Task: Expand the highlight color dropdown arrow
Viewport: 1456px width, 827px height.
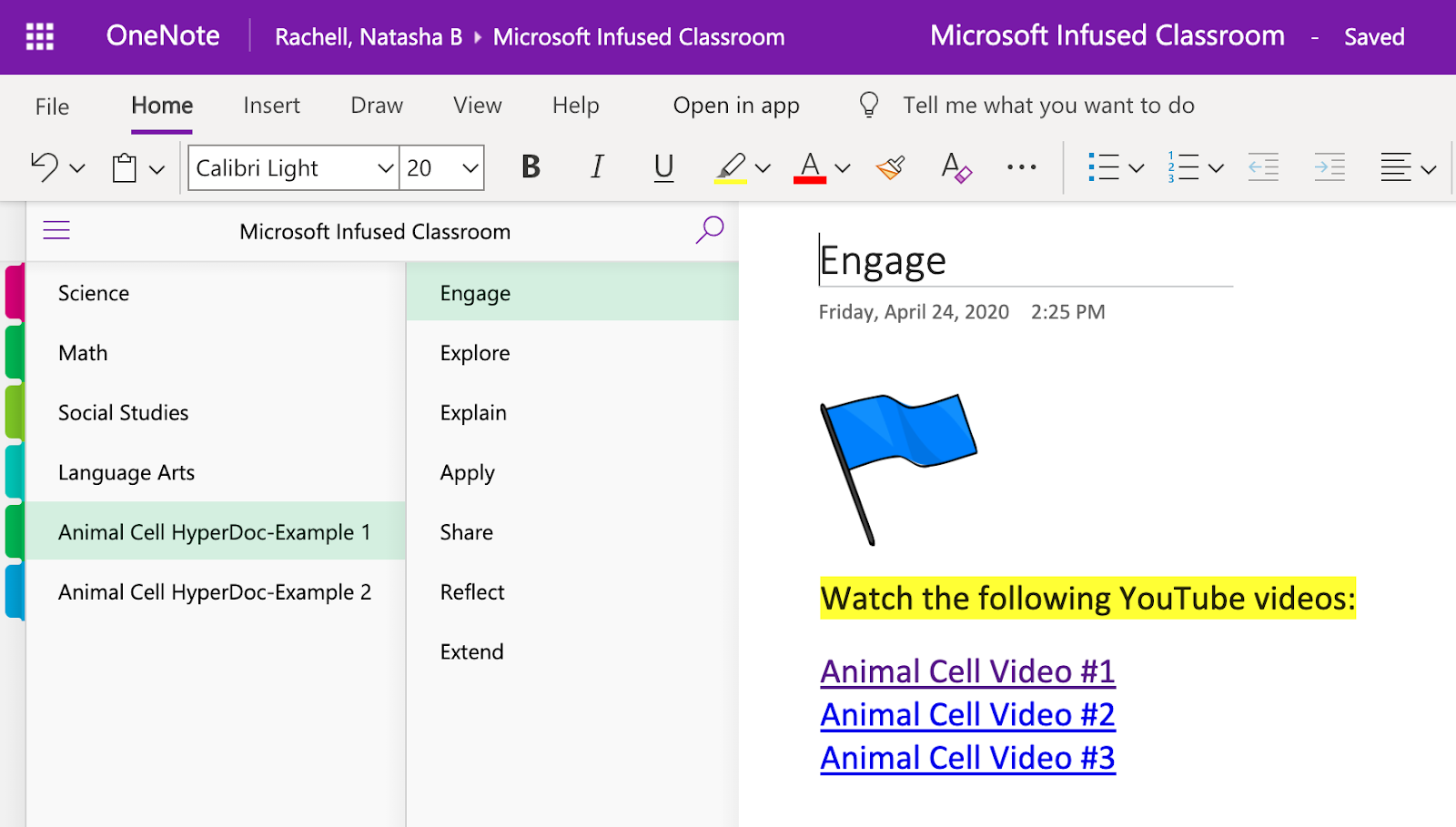Action: 763,168
